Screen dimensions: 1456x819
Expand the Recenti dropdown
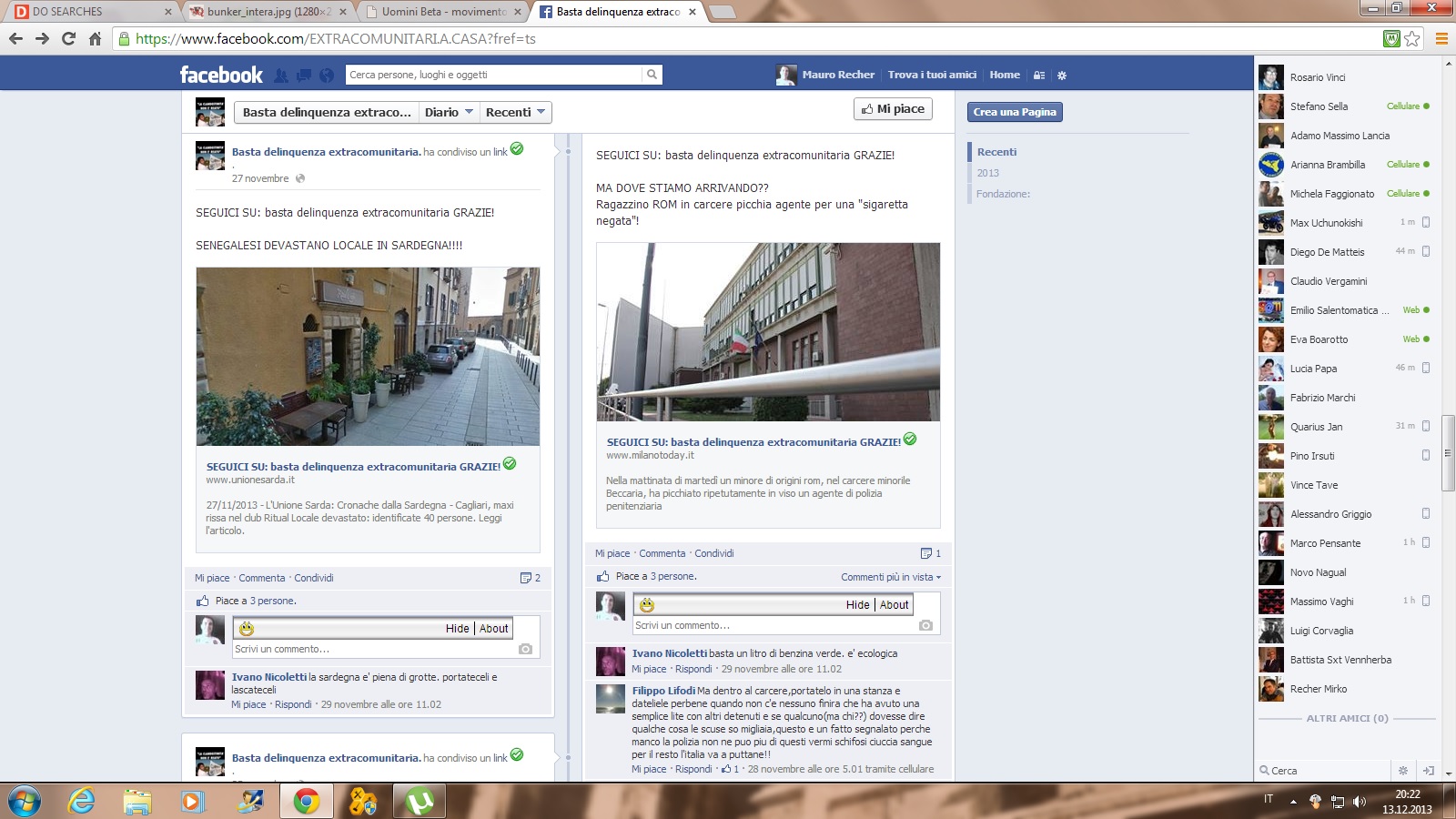coord(515,112)
